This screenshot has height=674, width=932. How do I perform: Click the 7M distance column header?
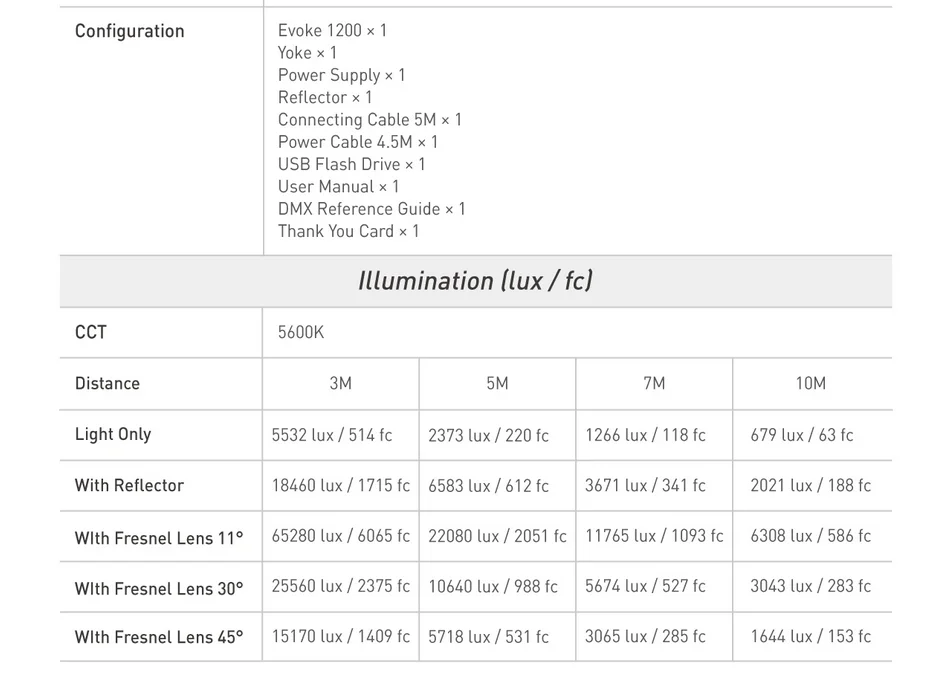pos(654,383)
